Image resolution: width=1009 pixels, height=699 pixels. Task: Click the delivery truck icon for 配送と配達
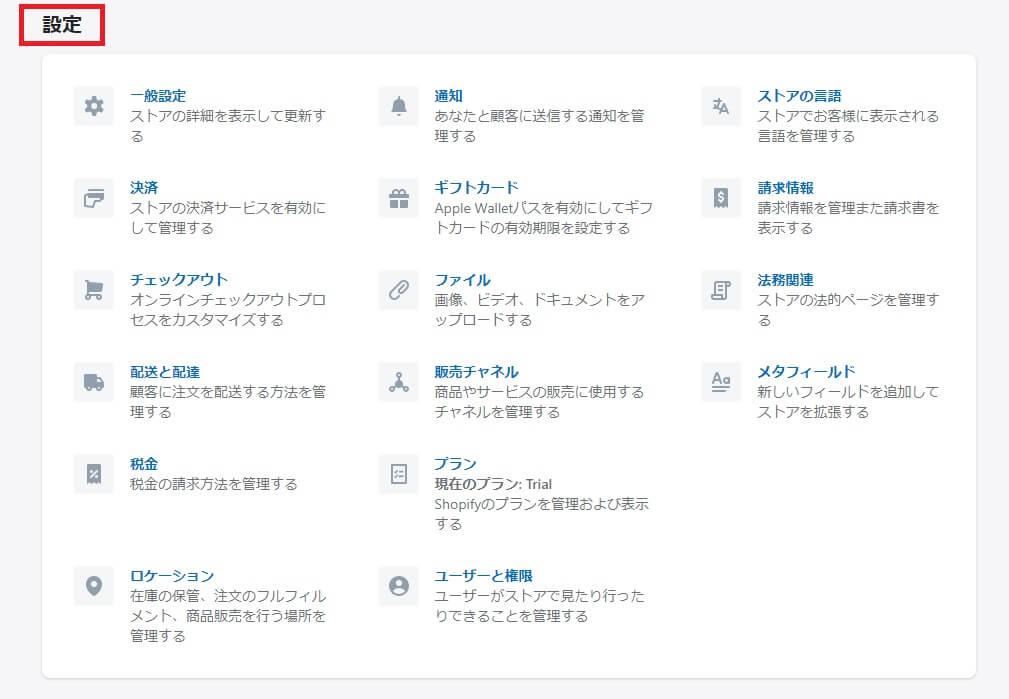(x=94, y=382)
